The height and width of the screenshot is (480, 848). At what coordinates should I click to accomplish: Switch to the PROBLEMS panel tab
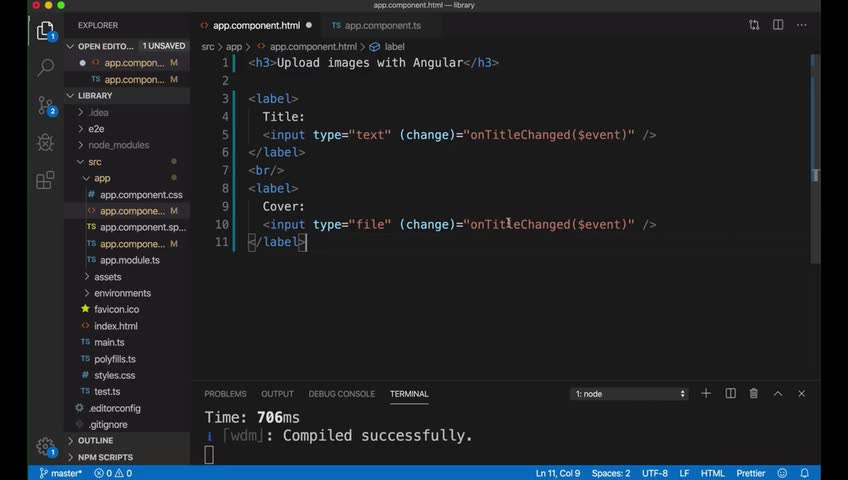coord(225,394)
